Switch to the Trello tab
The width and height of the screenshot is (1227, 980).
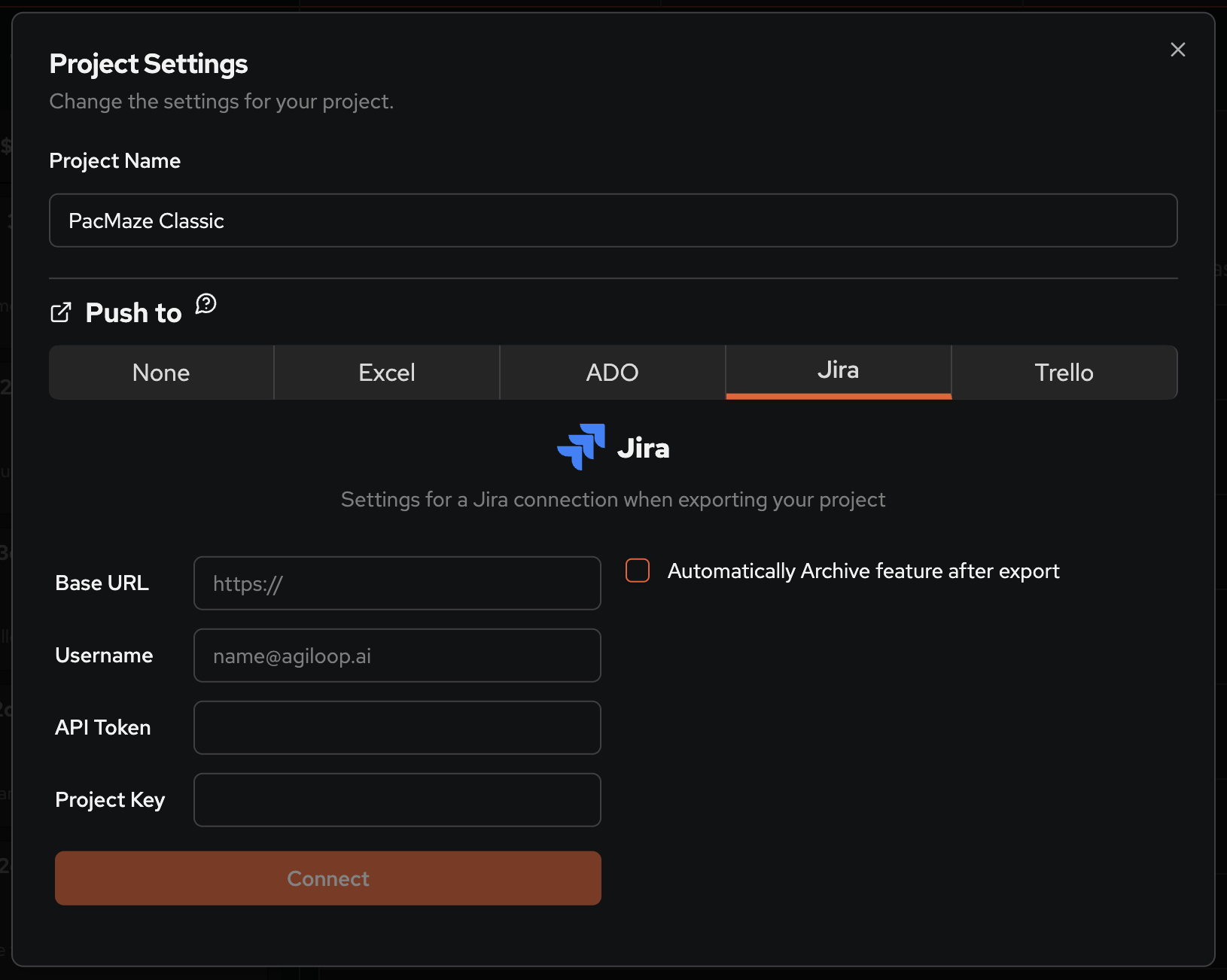[1064, 373]
